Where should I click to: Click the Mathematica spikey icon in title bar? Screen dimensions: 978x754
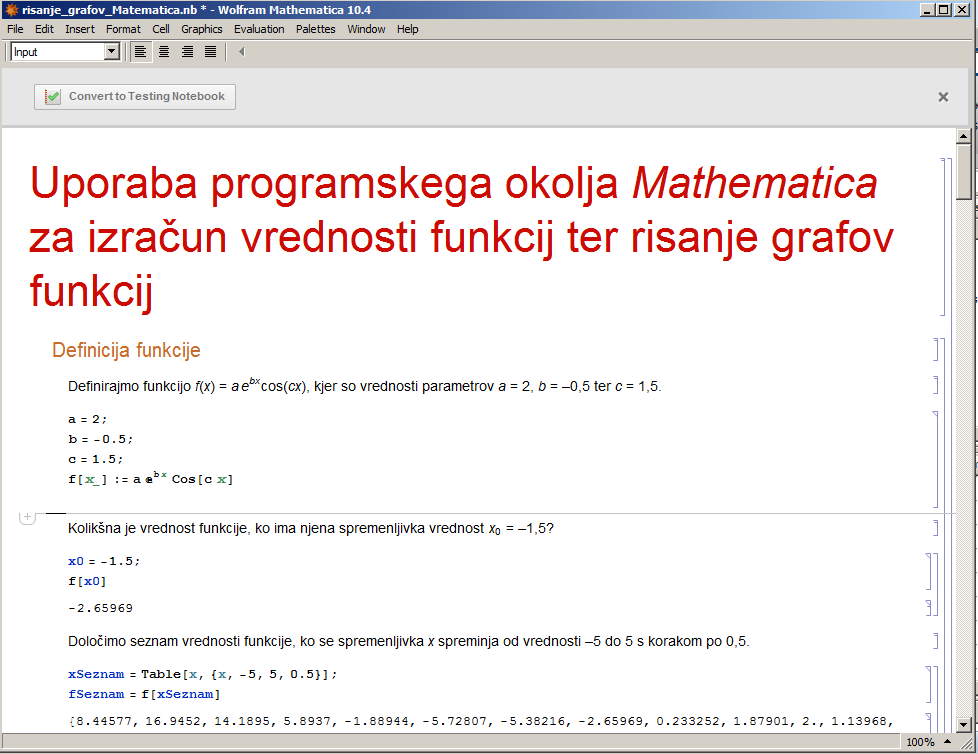click(x=11, y=10)
